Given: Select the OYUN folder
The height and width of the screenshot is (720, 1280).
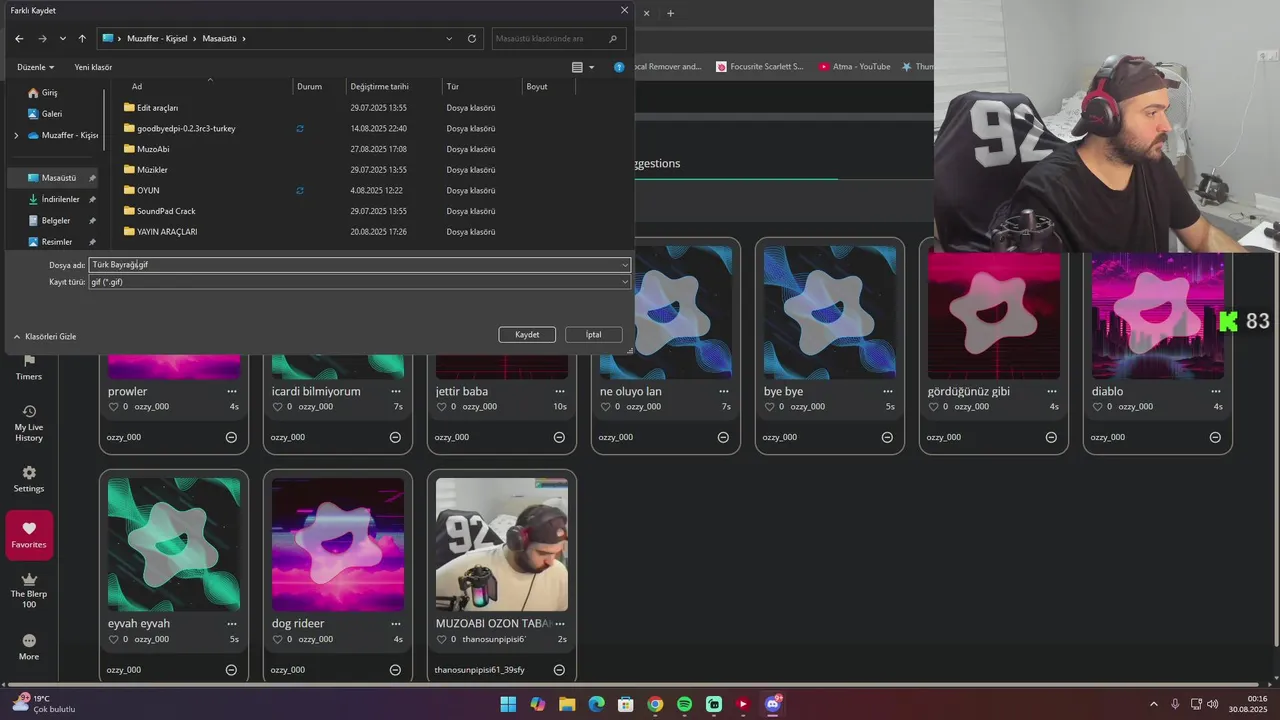Looking at the screenshot, I should tap(148, 190).
